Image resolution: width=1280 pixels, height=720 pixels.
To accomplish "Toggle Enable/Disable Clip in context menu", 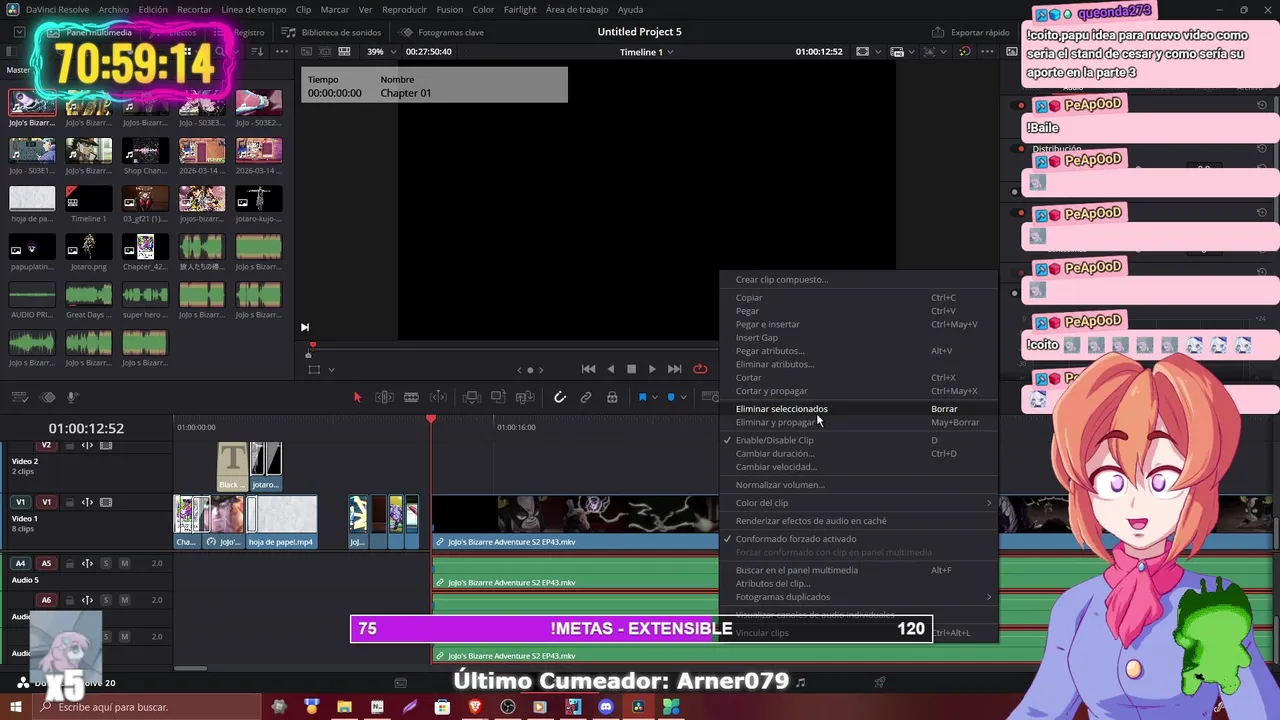I will 858,440.
